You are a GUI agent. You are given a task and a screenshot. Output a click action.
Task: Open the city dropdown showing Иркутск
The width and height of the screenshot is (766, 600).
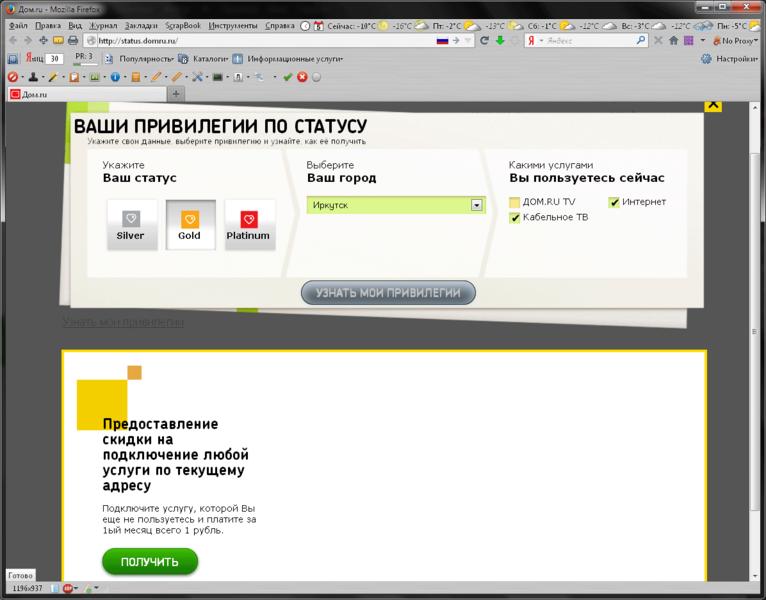pyautogui.click(x=396, y=205)
